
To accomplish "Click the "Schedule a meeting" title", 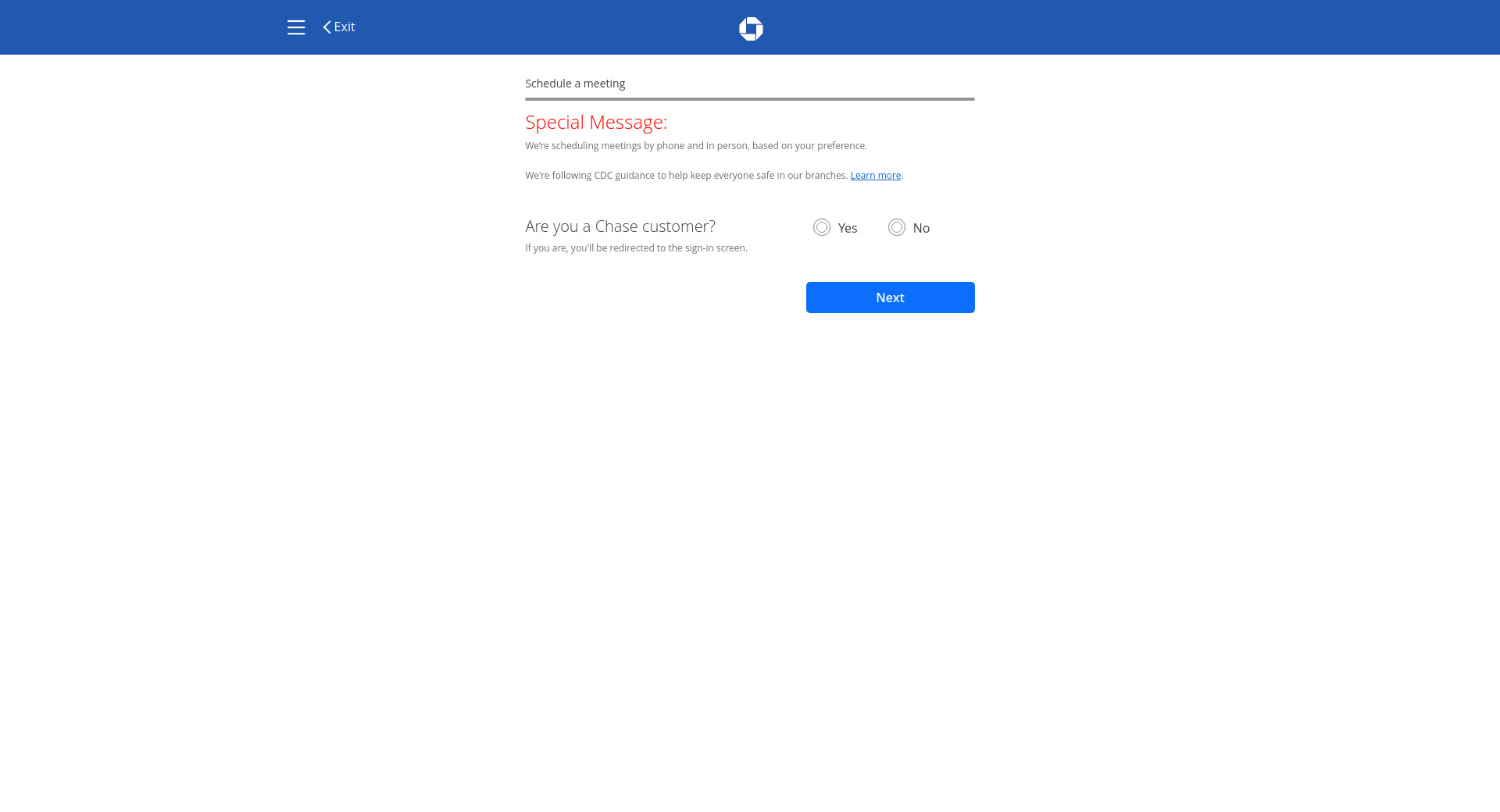I will click(575, 84).
